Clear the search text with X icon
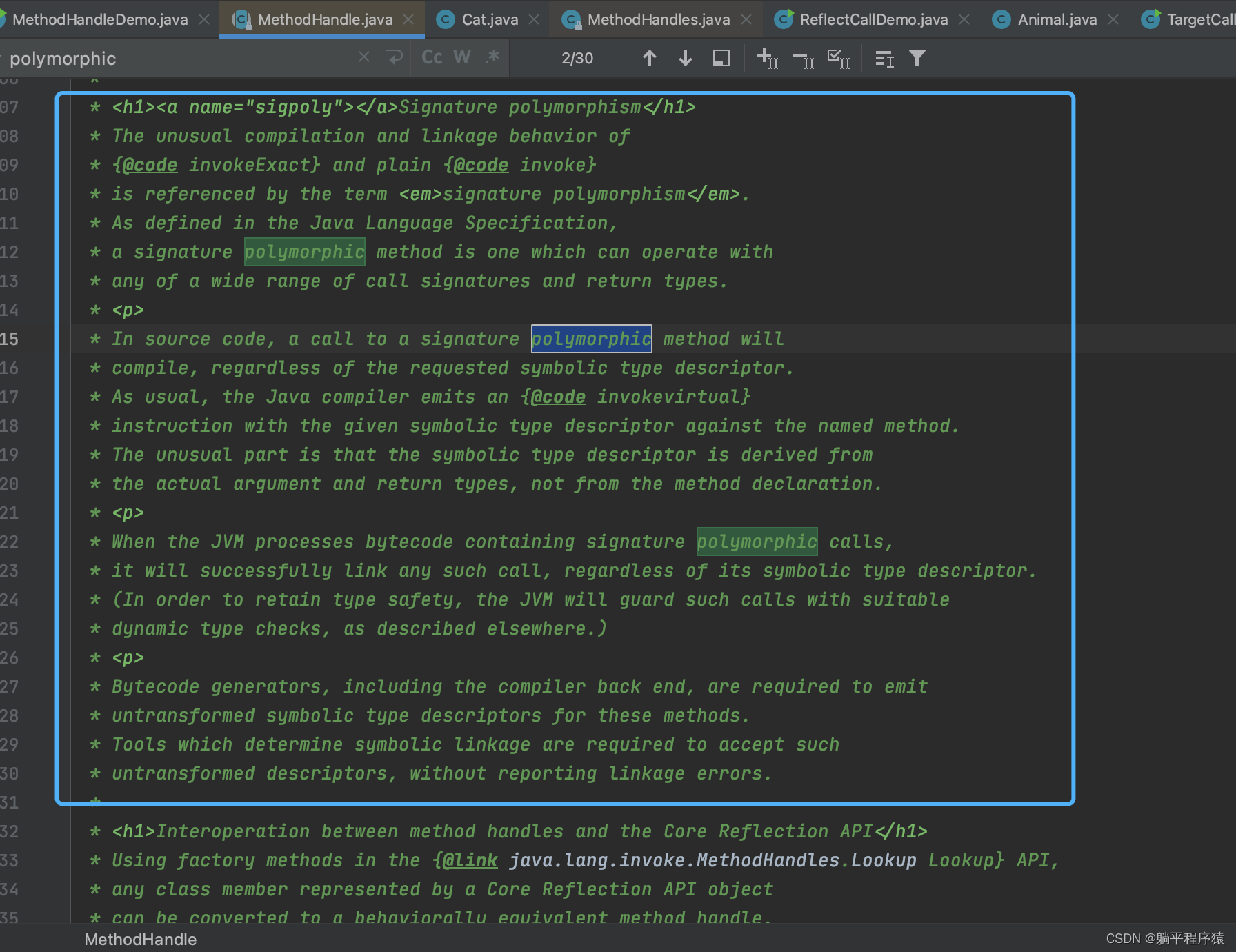The width and height of the screenshot is (1236, 952). click(364, 57)
